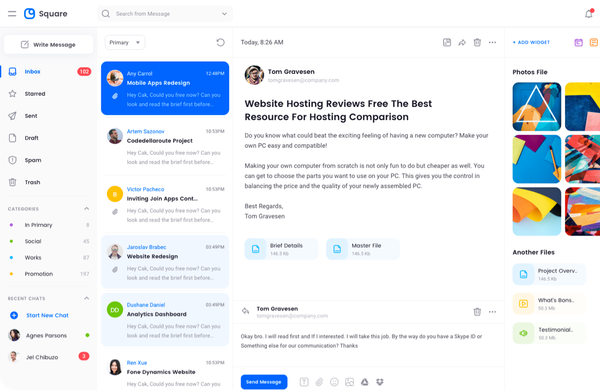The height and width of the screenshot is (390, 600).
Task: Open Website Redesign message from Jaroslav Brabec
Action: (x=165, y=262)
